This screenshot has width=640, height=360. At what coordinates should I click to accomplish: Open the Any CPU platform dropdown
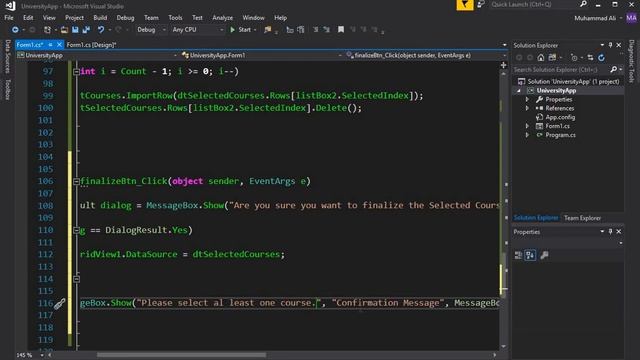(x=198, y=30)
